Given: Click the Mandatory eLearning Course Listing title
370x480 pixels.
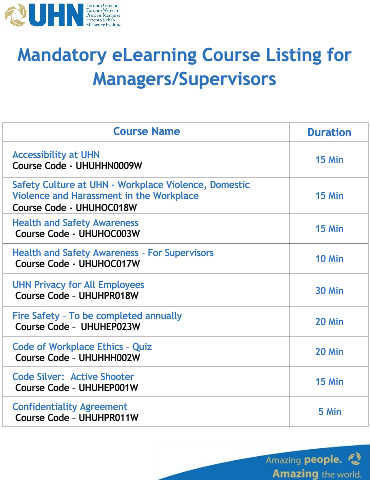Looking at the screenshot, I should 184,67.
